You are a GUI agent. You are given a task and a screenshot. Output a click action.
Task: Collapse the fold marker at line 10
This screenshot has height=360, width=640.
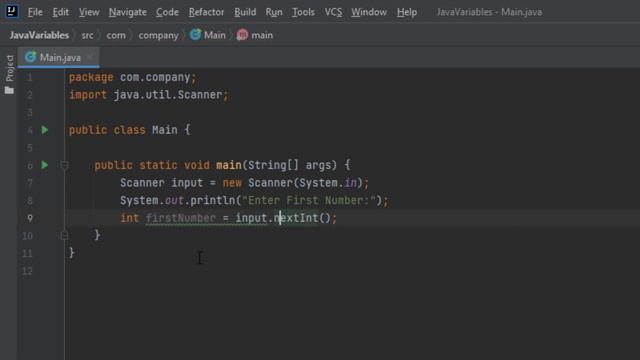tap(64, 236)
